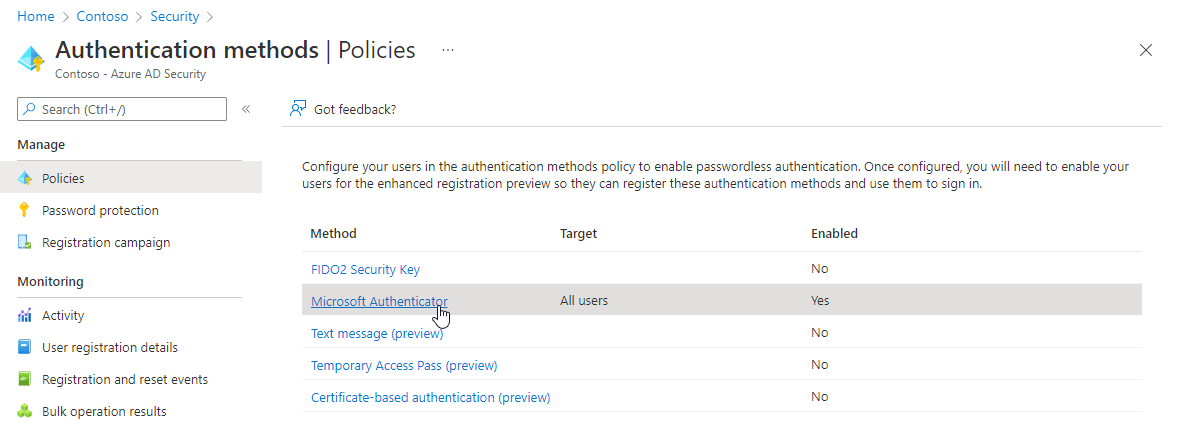Navigate to Security breadcrumb
This screenshot has height=438, width=1179.
coord(174,16)
